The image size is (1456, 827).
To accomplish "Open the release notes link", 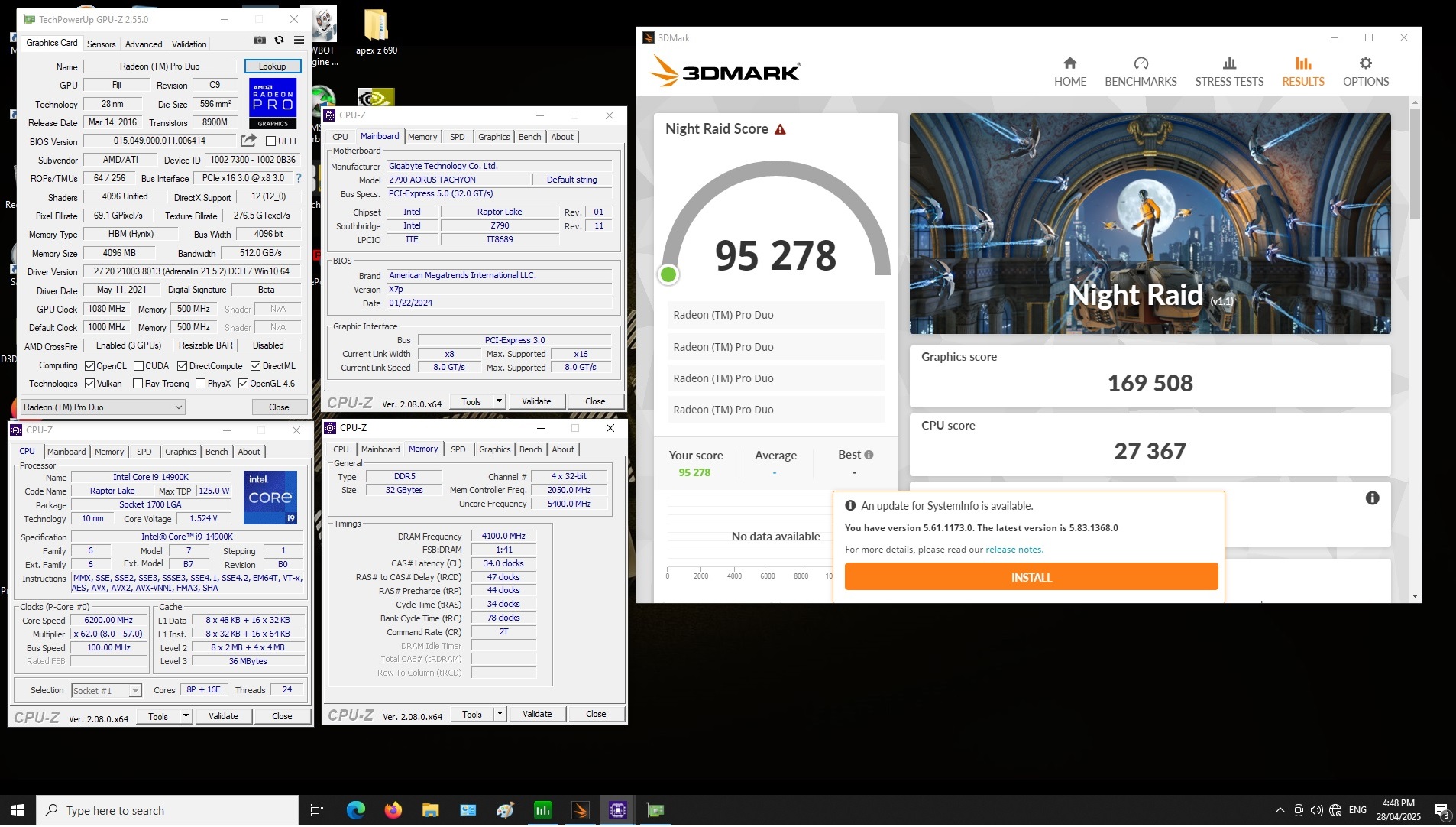I will pos(1013,550).
